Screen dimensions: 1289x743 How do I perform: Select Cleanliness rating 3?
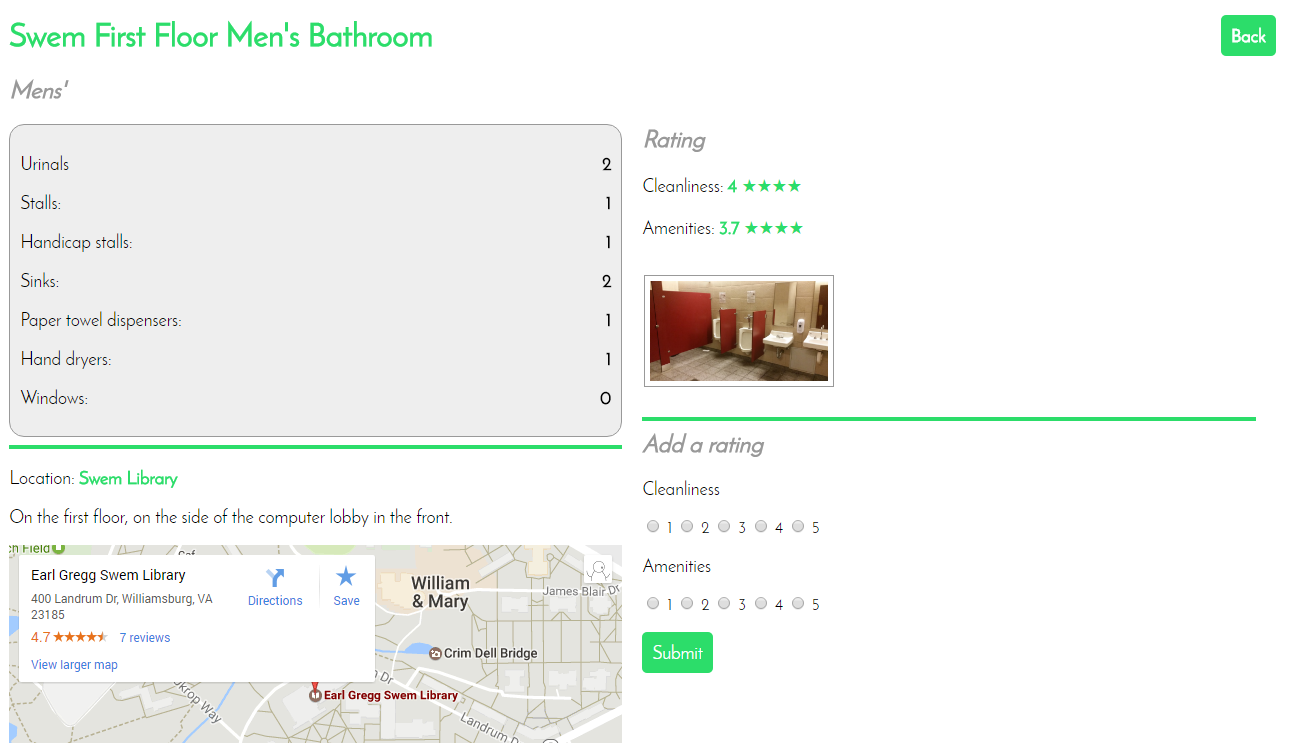point(724,526)
